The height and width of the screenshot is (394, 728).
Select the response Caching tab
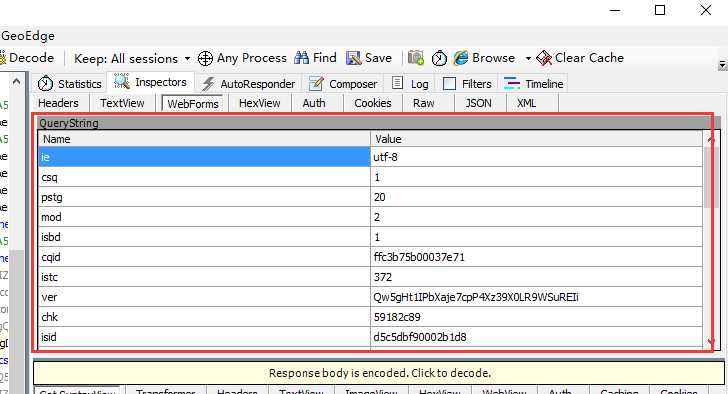619,391
